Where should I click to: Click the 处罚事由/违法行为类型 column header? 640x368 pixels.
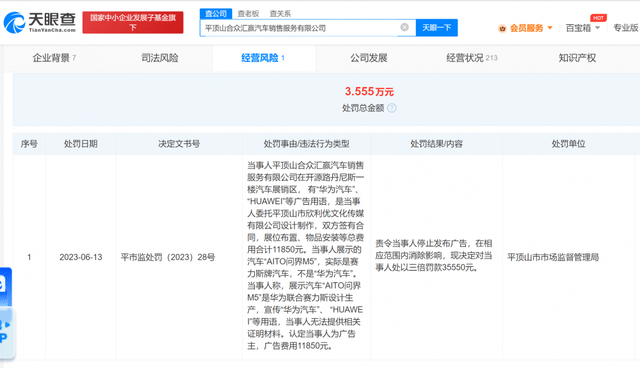306,144
